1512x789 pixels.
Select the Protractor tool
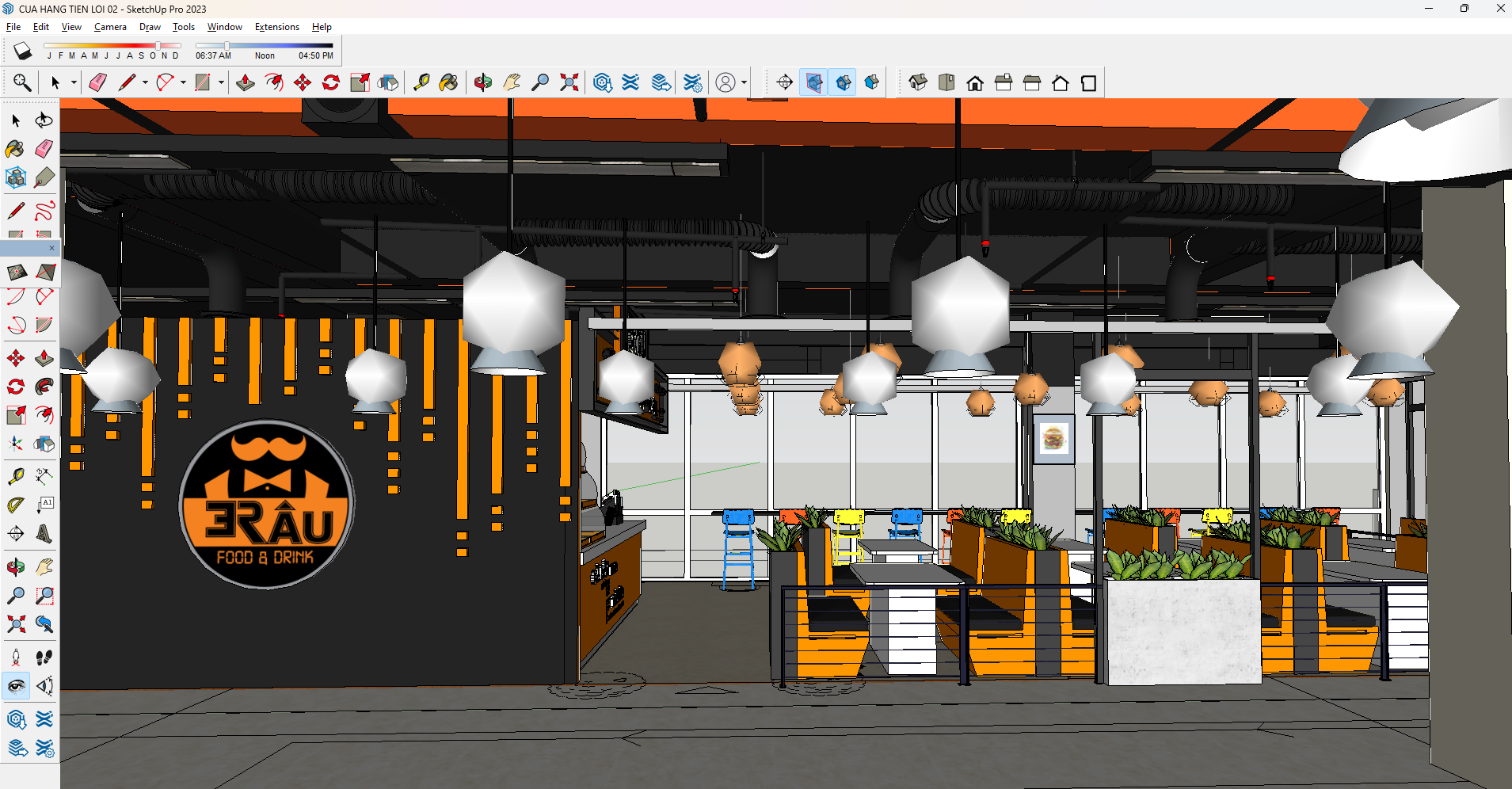(x=16, y=505)
